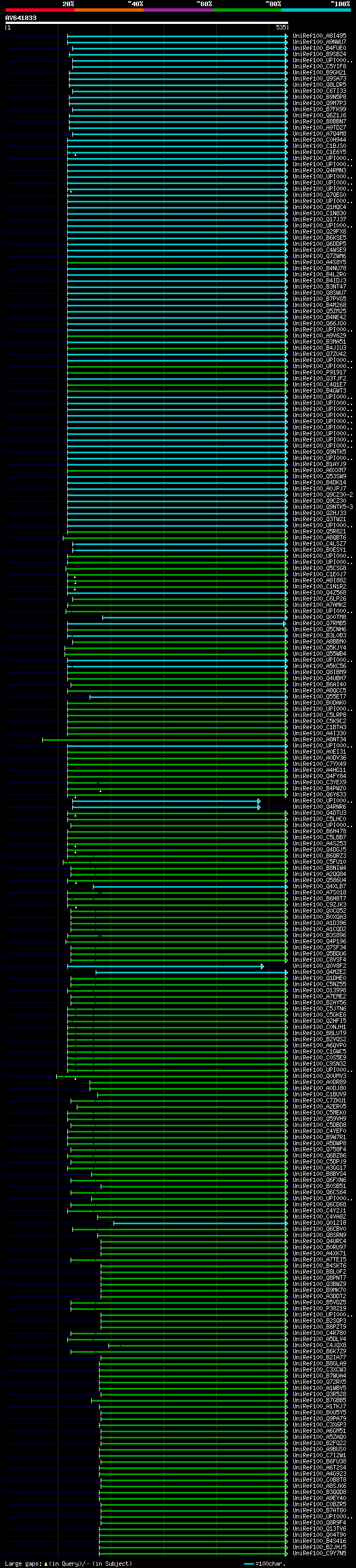Choose last hit UniRef100_C9Y7N5
Image resolution: width=356 pixels, height=1568 pixels.
click(319, 1553)
